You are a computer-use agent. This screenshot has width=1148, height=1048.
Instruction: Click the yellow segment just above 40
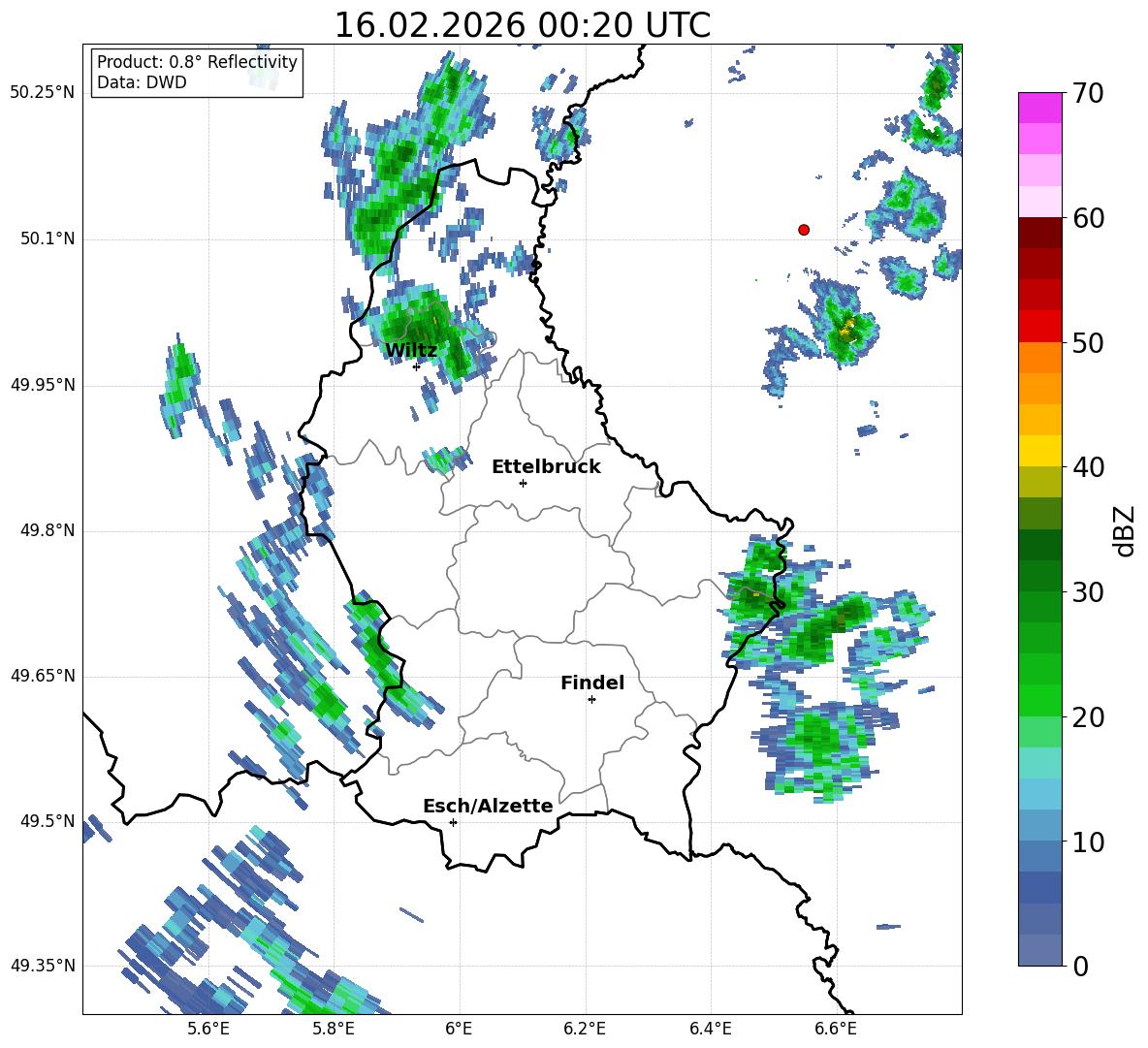coord(1039,451)
